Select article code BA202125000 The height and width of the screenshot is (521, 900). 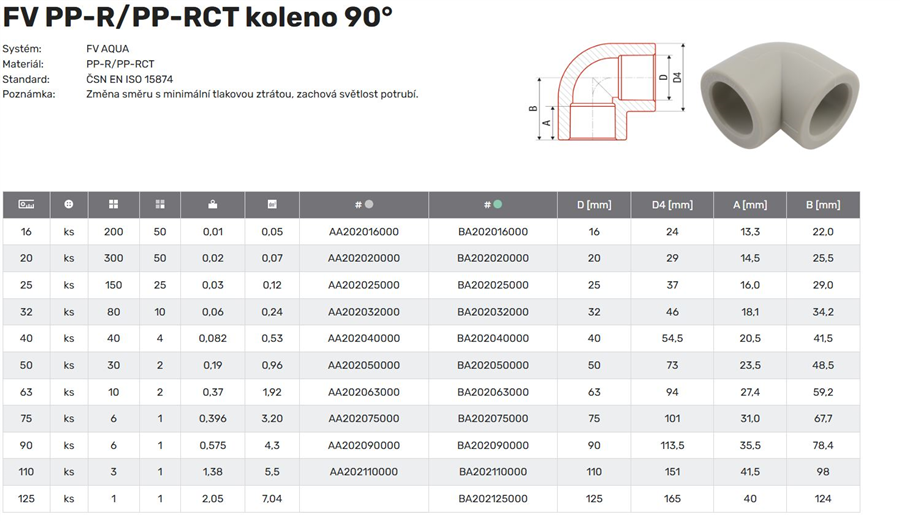(493, 499)
